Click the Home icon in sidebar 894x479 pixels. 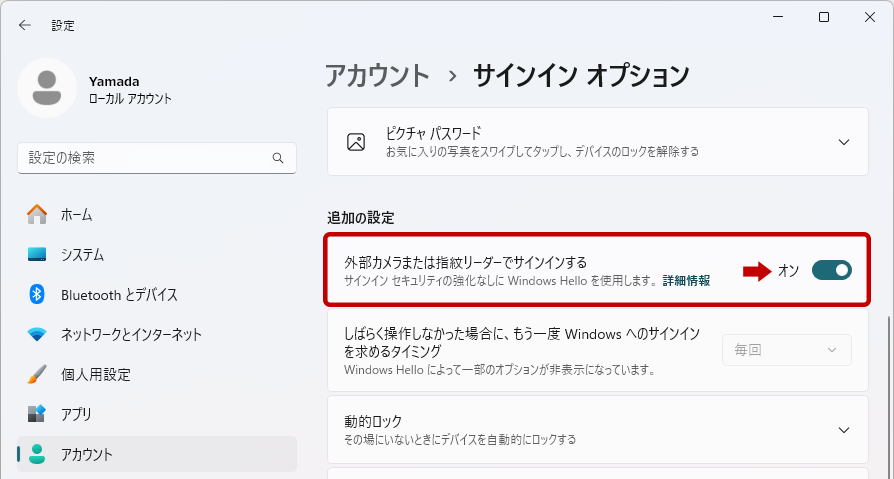click(x=37, y=214)
